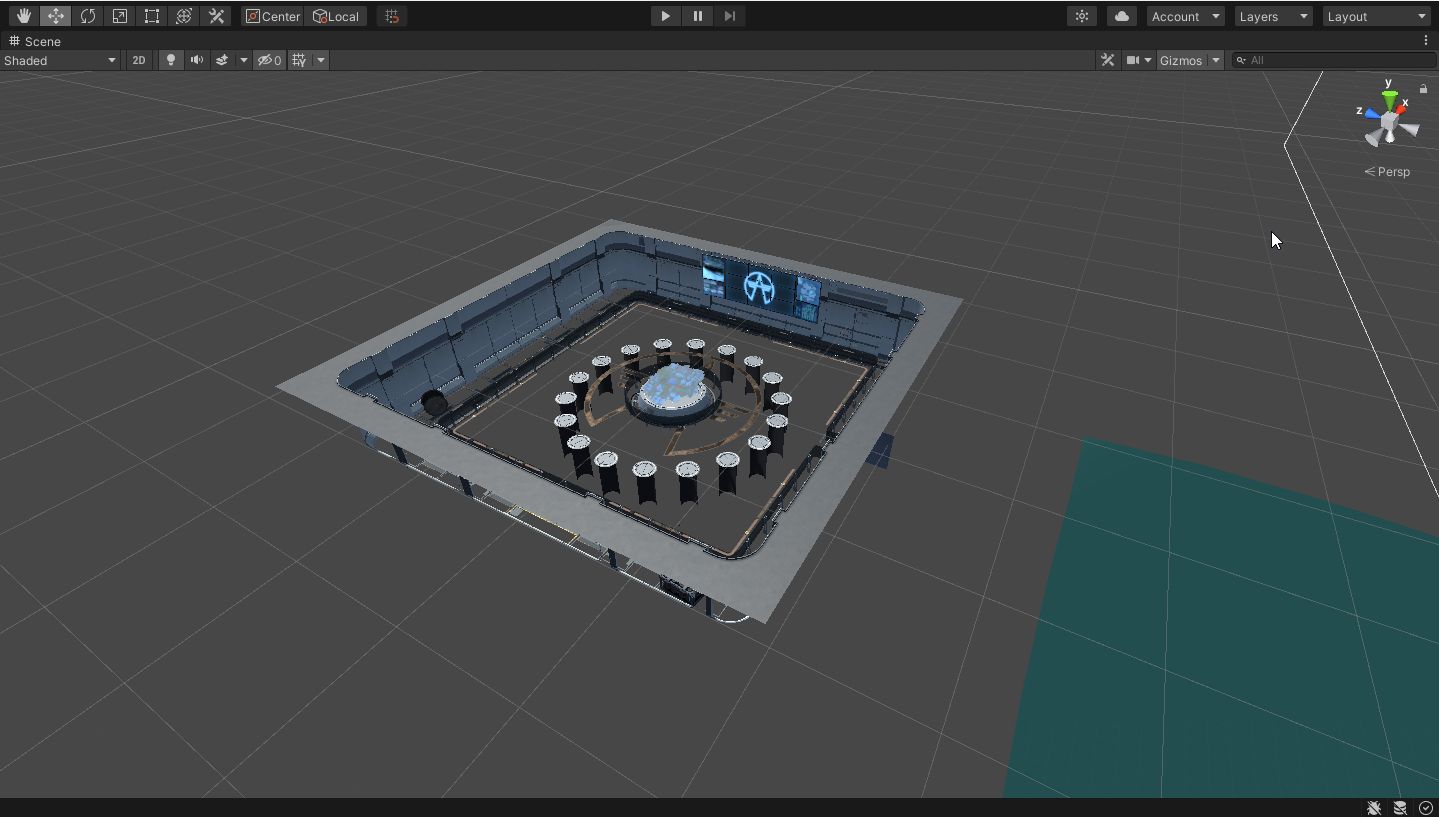Adjust the scene effects via its toggle dropdown arrow
Viewport: 1439px width, 817px height.
coord(243,60)
